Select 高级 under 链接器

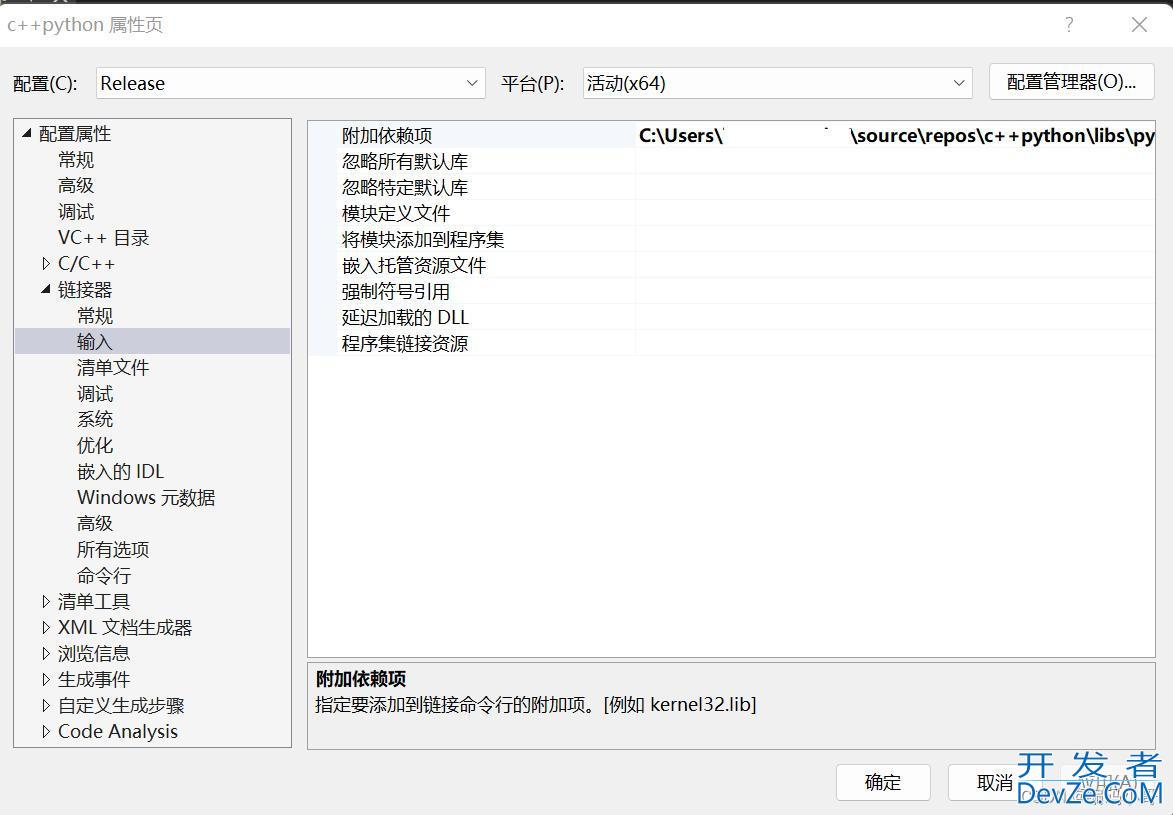95,523
